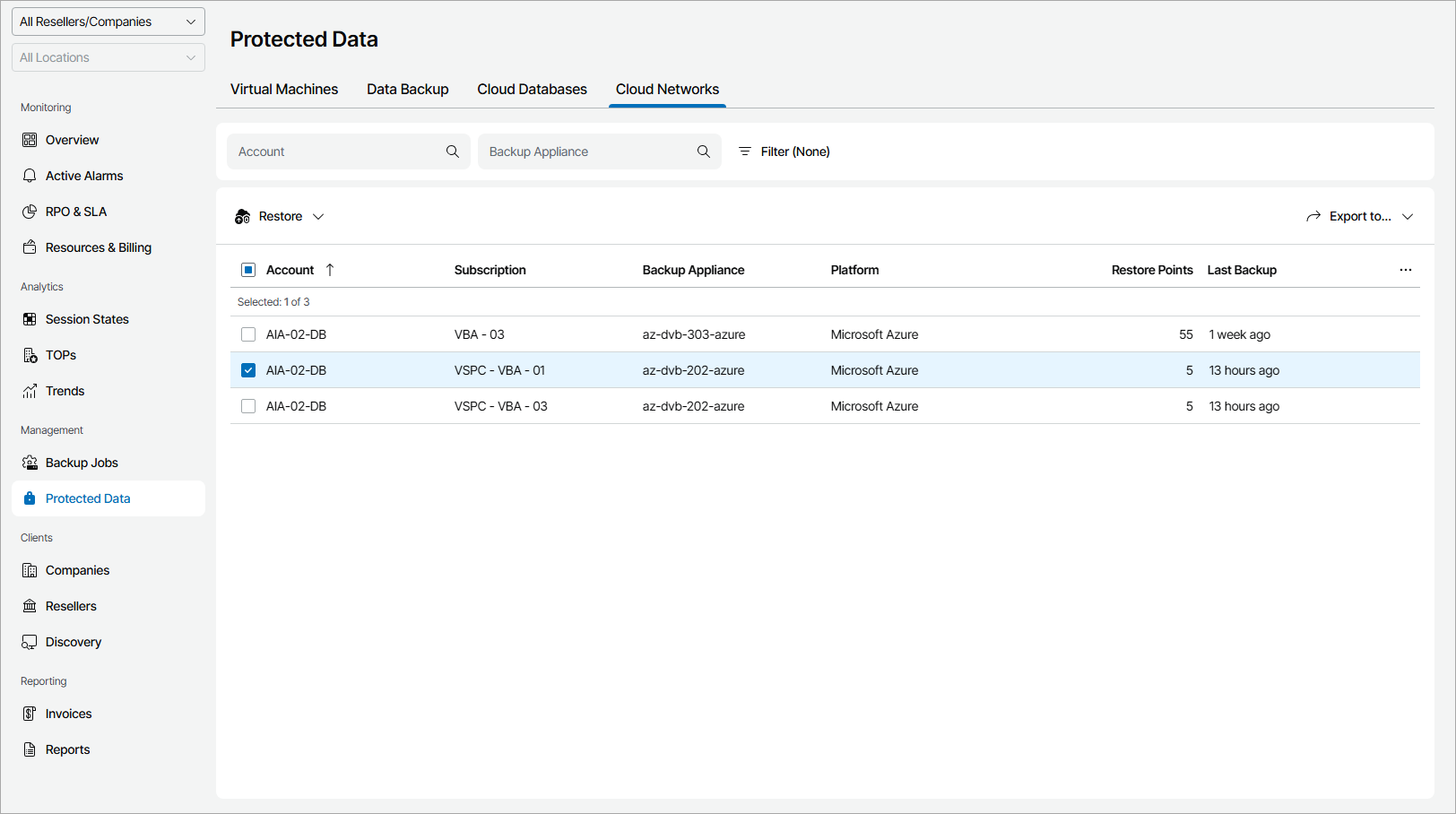1456x814 pixels.
Task: Uncheck the VSPC - VBA - 01 row checkbox
Action: [x=248, y=370]
